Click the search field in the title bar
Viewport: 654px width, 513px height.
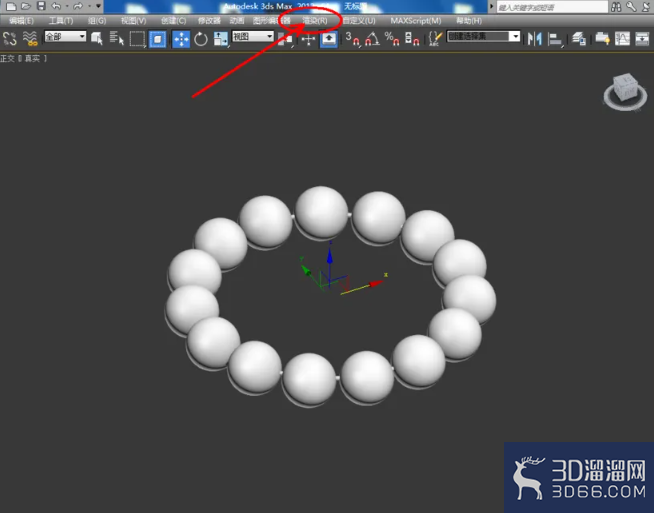(552, 7)
